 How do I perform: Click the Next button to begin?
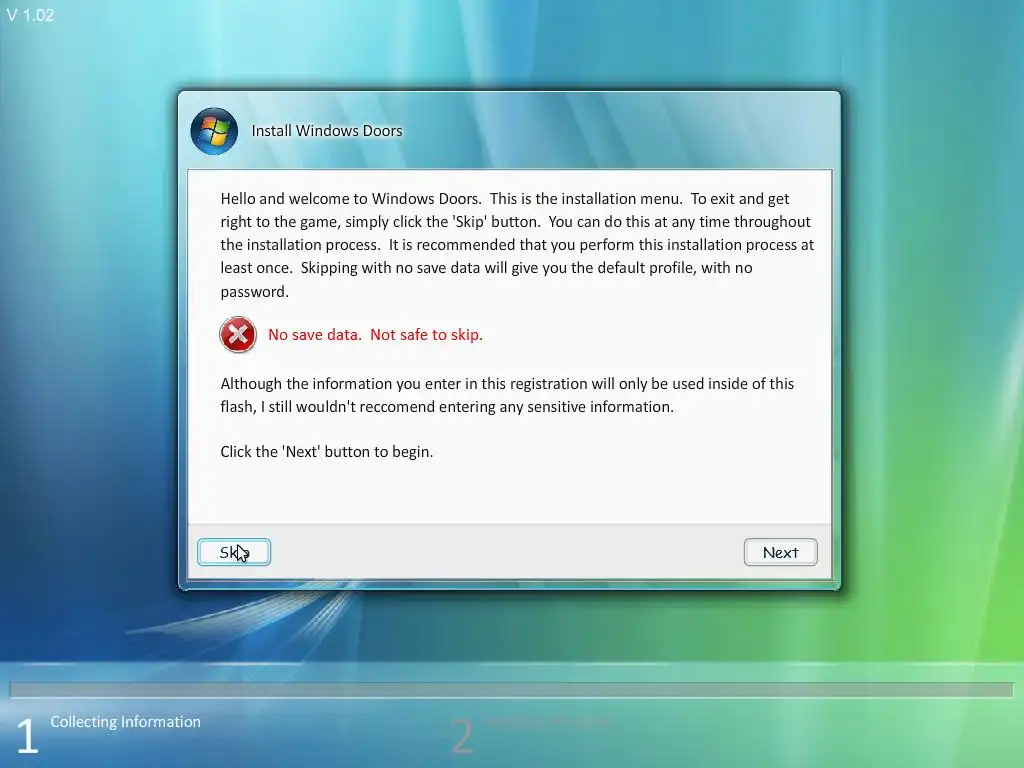[780, 552]
